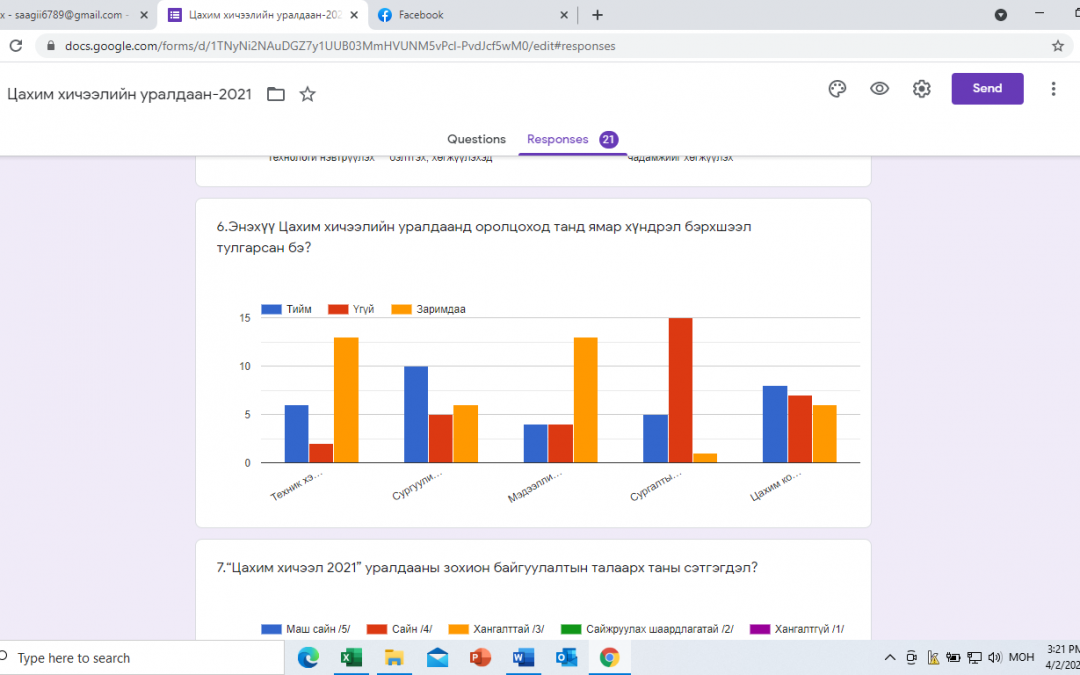Open the Chrome profile dropdown arrow
Screen dimensions: 1080x675
point(1001,14)
